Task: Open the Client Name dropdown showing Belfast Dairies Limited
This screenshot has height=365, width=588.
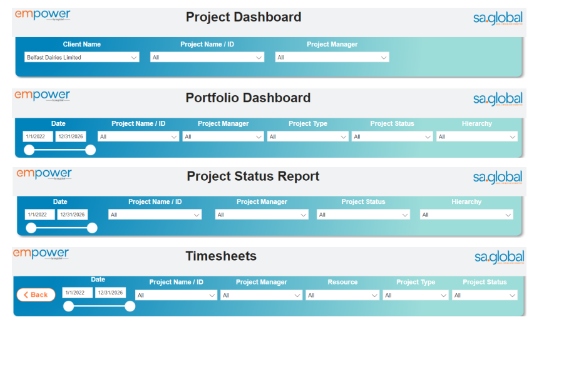Action: (82, 57)
